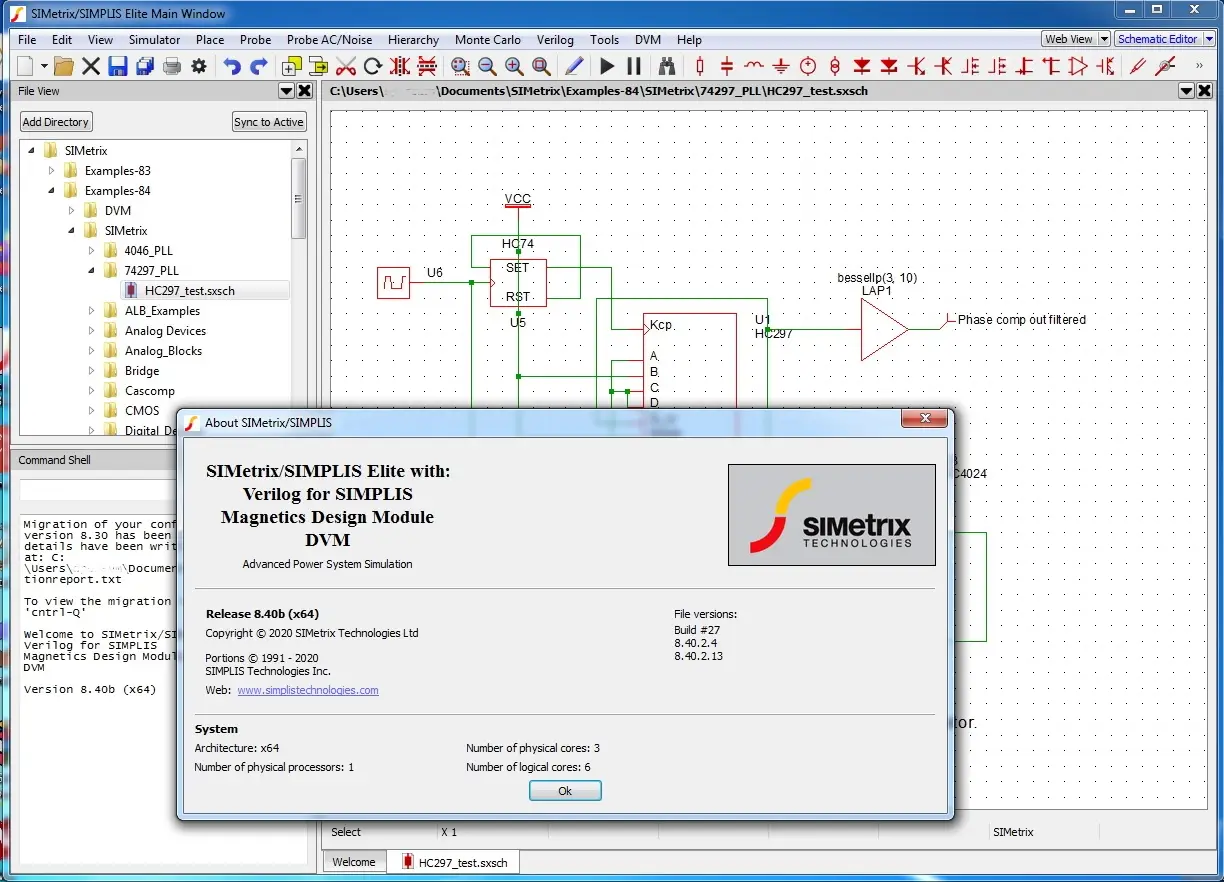
Task: Zoom out with the minus magnifier icon
Action: (x=487, y=66)
